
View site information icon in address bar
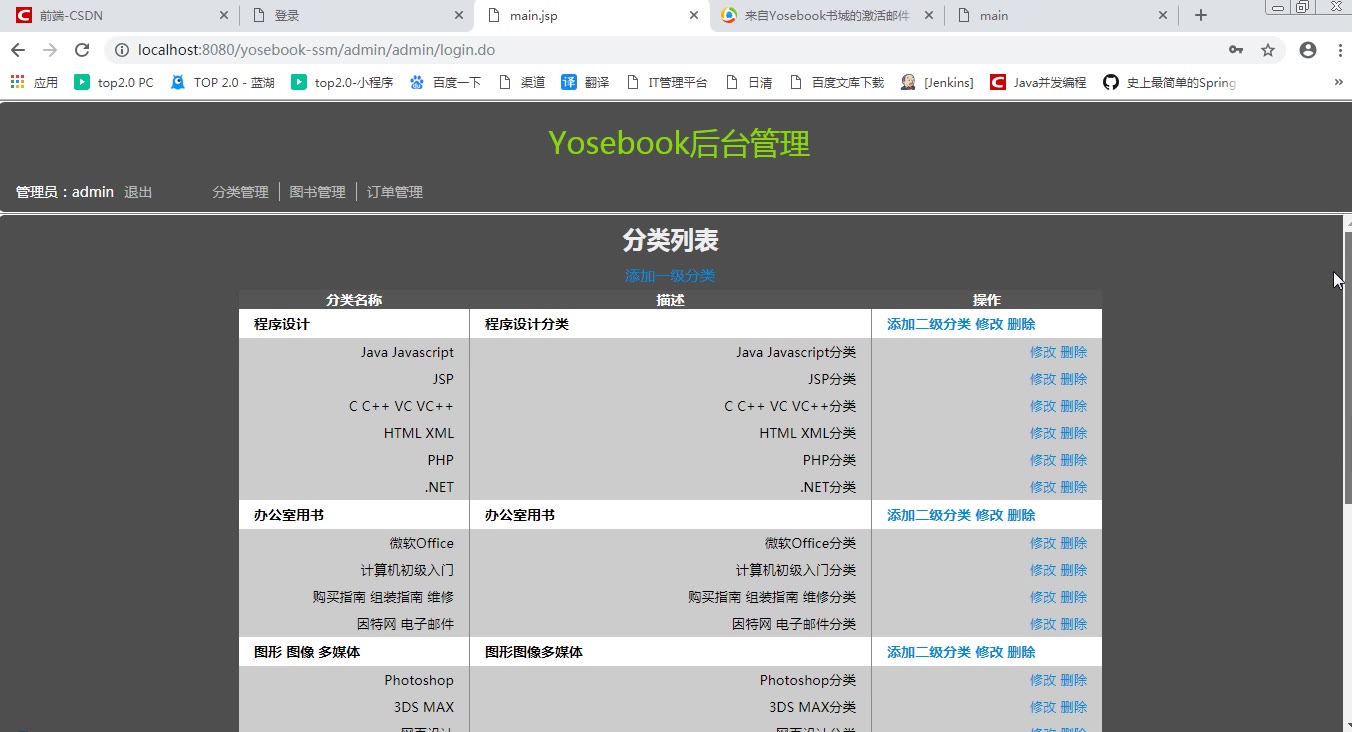pos(121,50)
